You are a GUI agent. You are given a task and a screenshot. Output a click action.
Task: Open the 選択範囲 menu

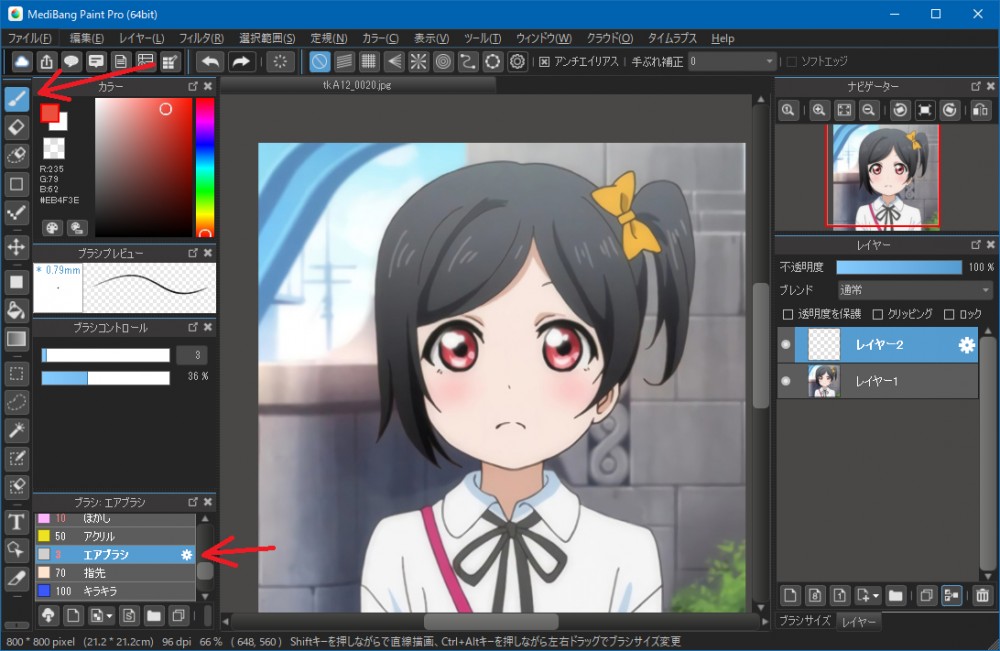[x=267, y=38]
